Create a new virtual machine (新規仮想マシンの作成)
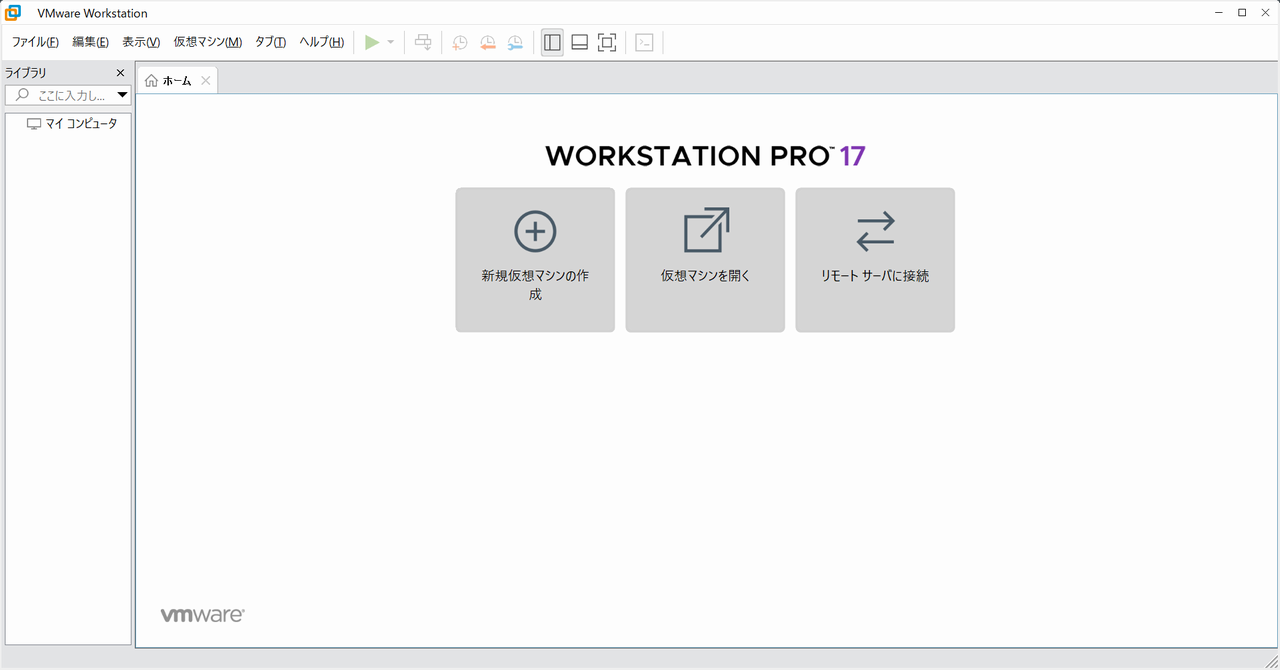 tap(535, 259)
